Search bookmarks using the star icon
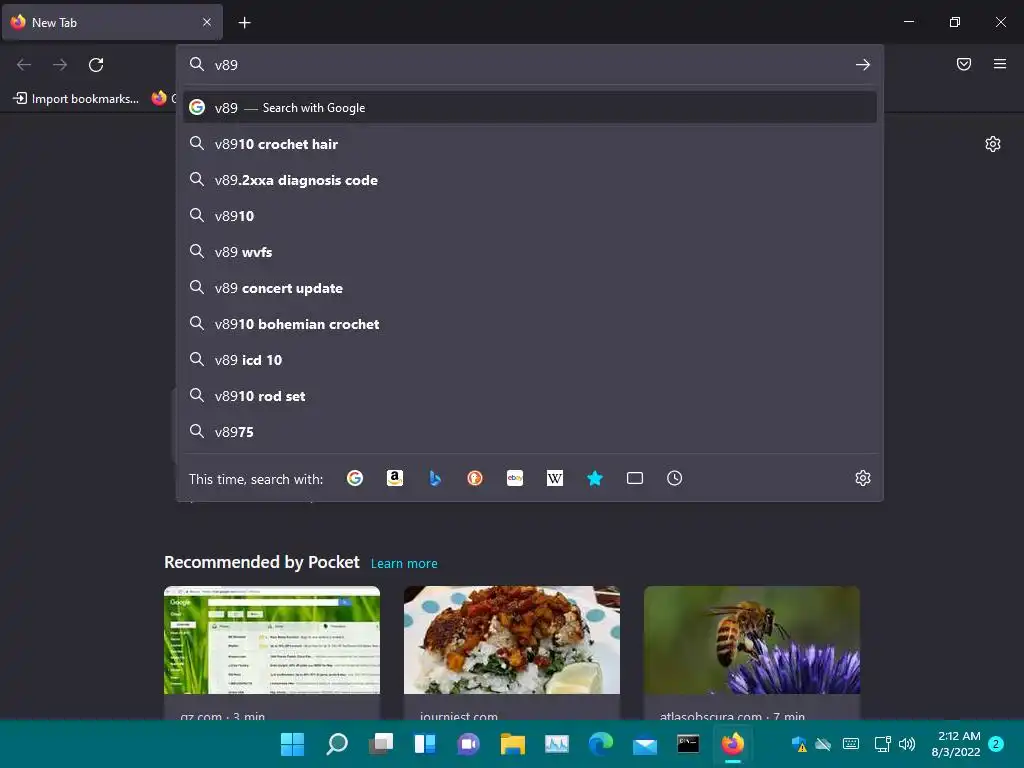The width and height of the screenshot is (1024, 768). pos(595,478)
